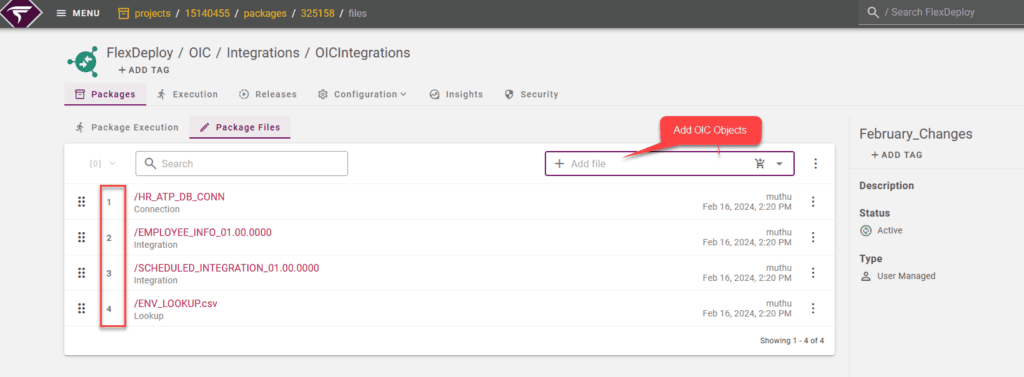
Task: Click the Search FlexDeploy field
Action: 940,12
